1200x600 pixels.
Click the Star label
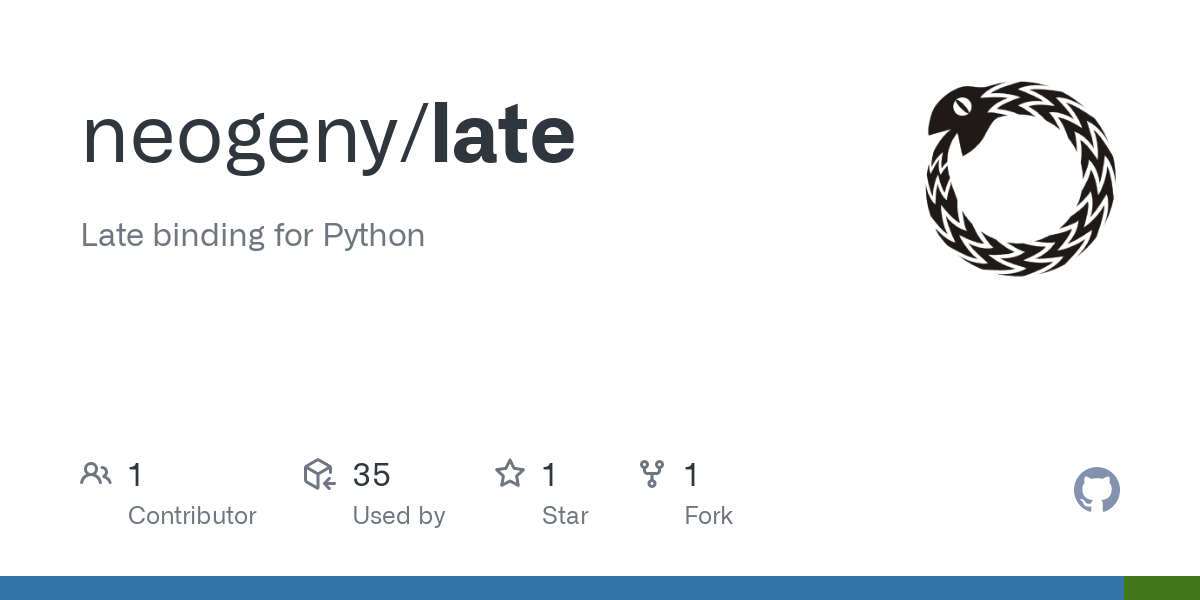pos(565,516)
